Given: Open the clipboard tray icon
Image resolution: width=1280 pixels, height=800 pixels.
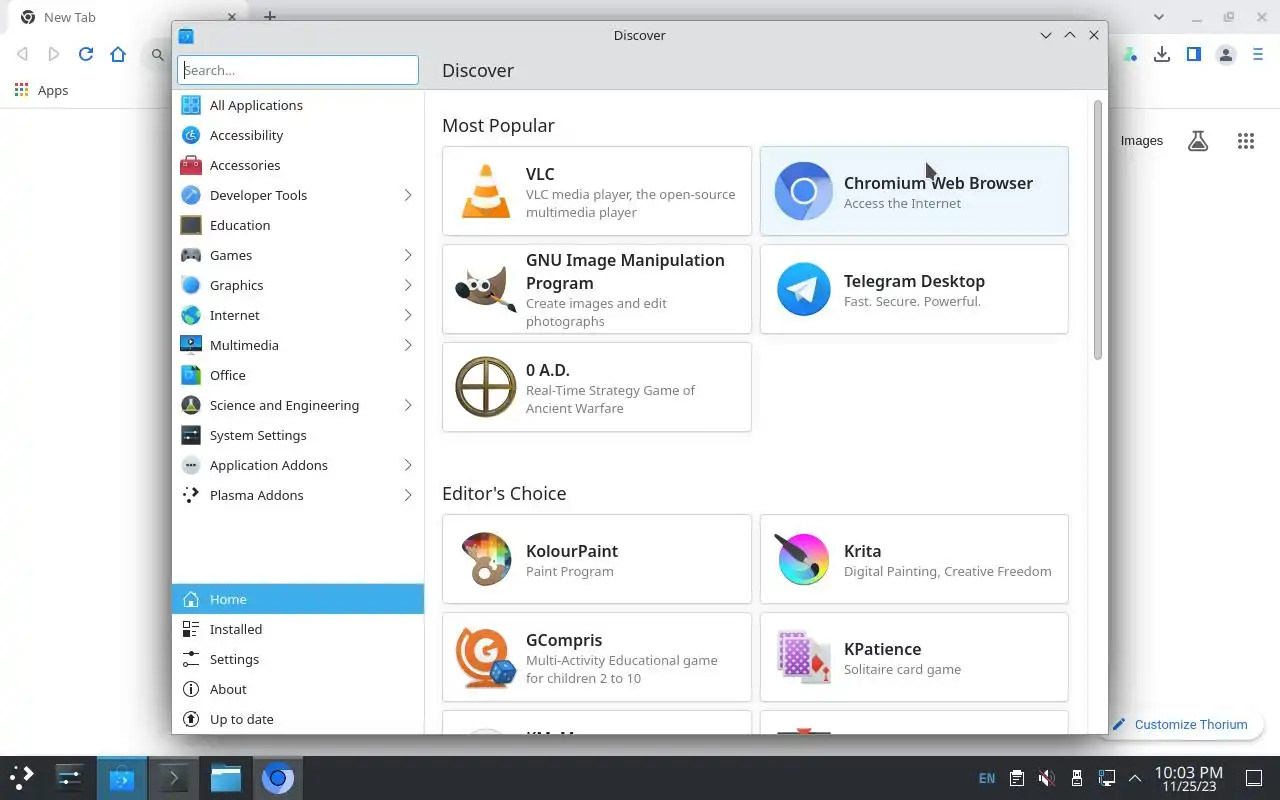Looking at the screenshot, I should point(1016,778).
